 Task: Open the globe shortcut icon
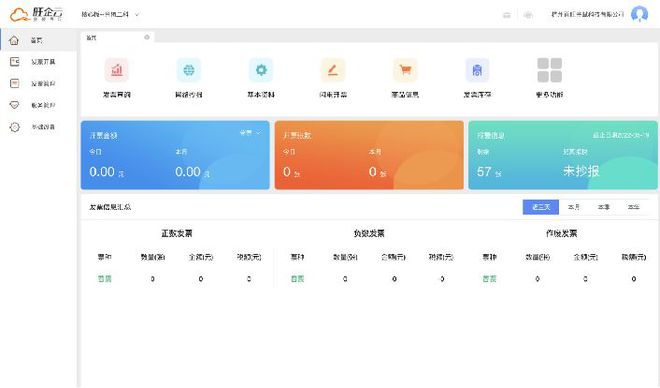pos(189,70)
